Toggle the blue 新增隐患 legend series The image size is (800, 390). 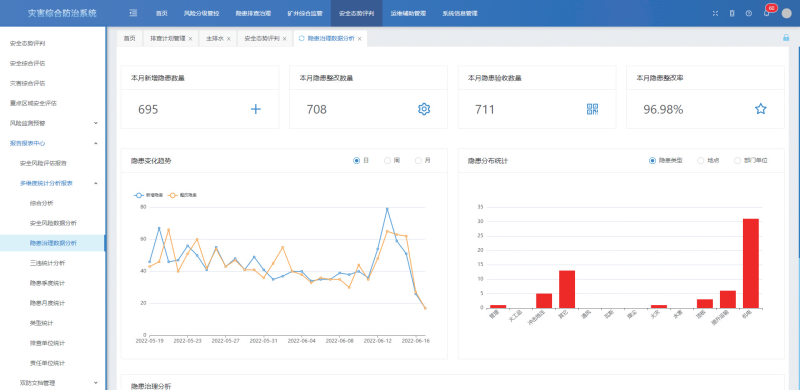tap(148, 195)
